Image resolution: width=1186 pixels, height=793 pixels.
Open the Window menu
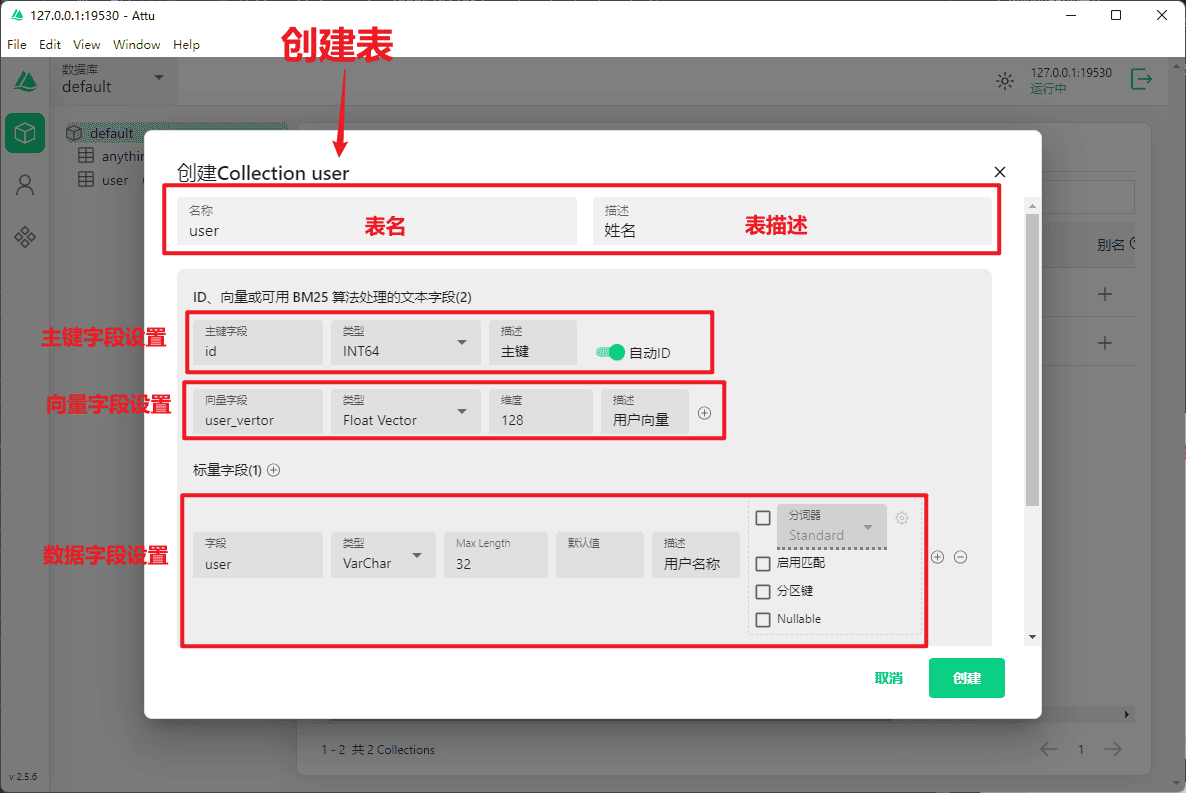(x=136, y=45)
